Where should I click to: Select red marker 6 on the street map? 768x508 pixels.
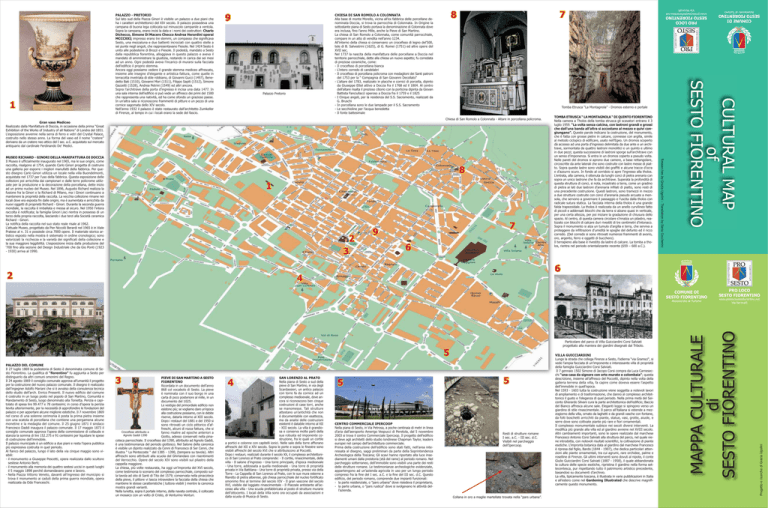coord(408,247)
